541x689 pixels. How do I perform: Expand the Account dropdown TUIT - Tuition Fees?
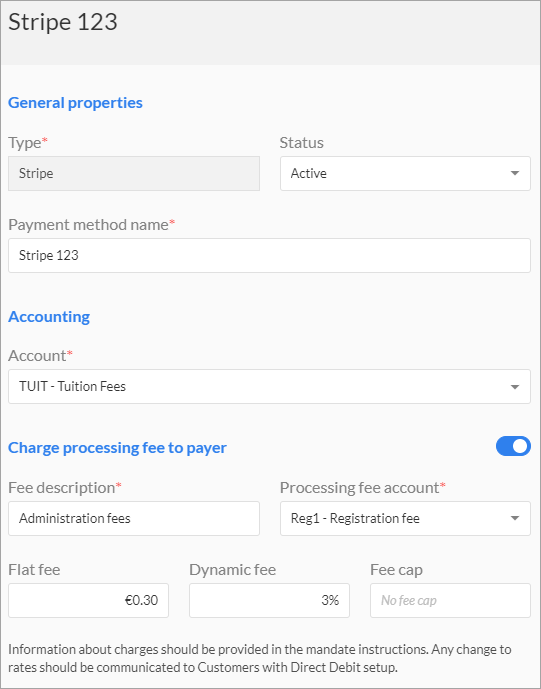point(269,387)
